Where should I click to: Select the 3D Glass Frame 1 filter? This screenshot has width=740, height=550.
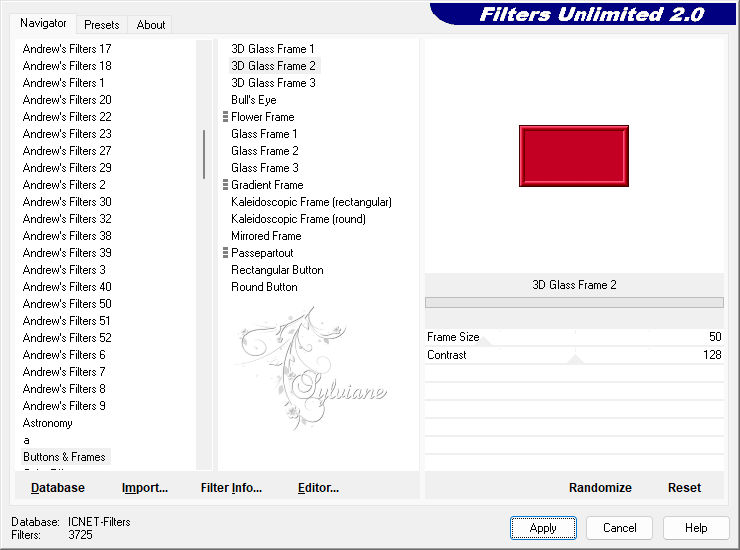pyautogui.click(x=272, y=49)
